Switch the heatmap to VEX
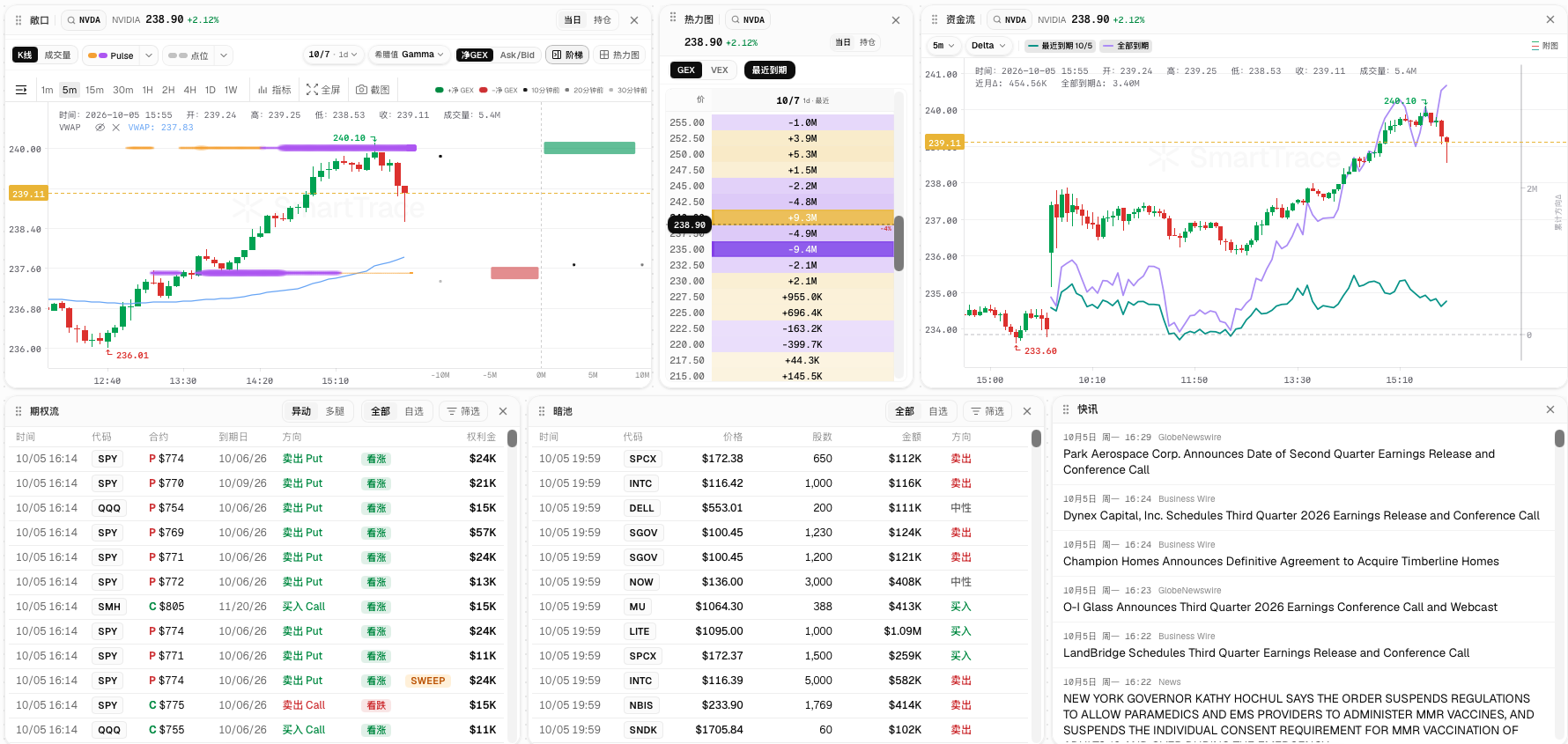 coord(720,70)
